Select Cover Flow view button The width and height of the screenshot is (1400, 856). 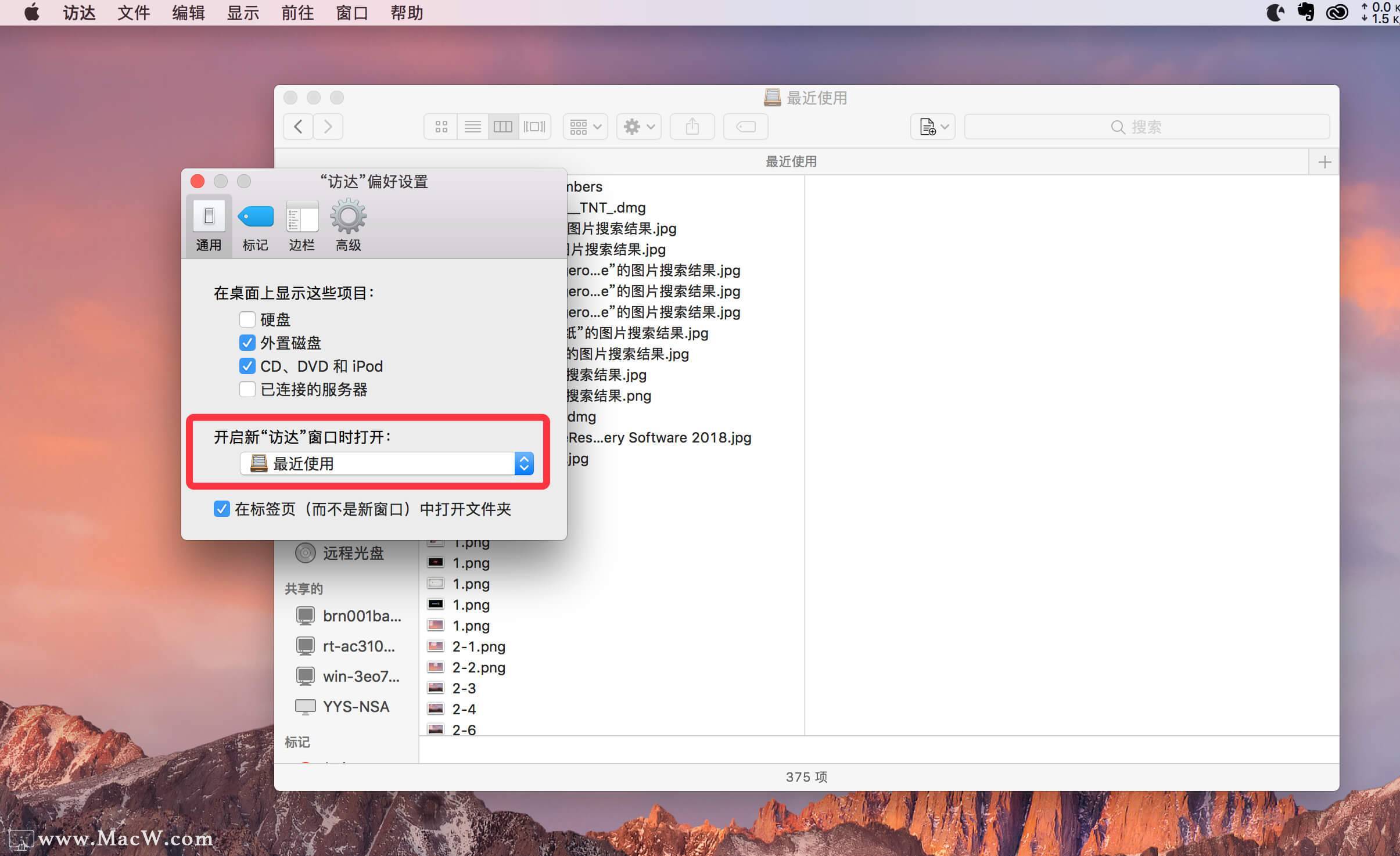point(534,127)
